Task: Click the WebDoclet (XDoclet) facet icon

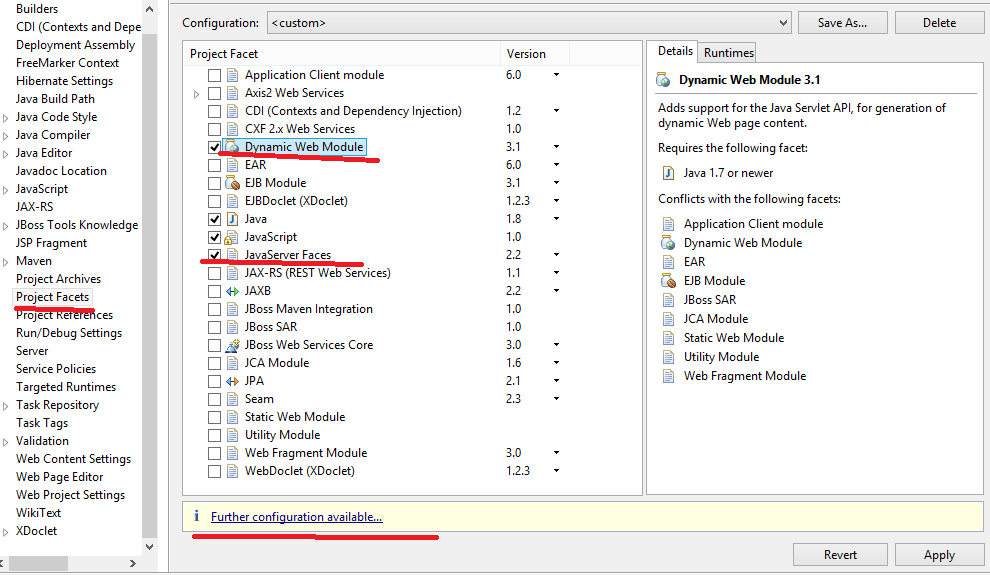Action: 233,471
